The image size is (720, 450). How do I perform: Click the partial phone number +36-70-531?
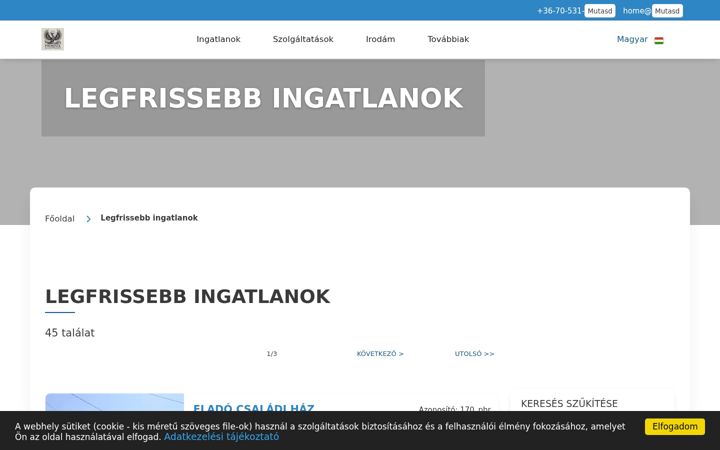560,11
